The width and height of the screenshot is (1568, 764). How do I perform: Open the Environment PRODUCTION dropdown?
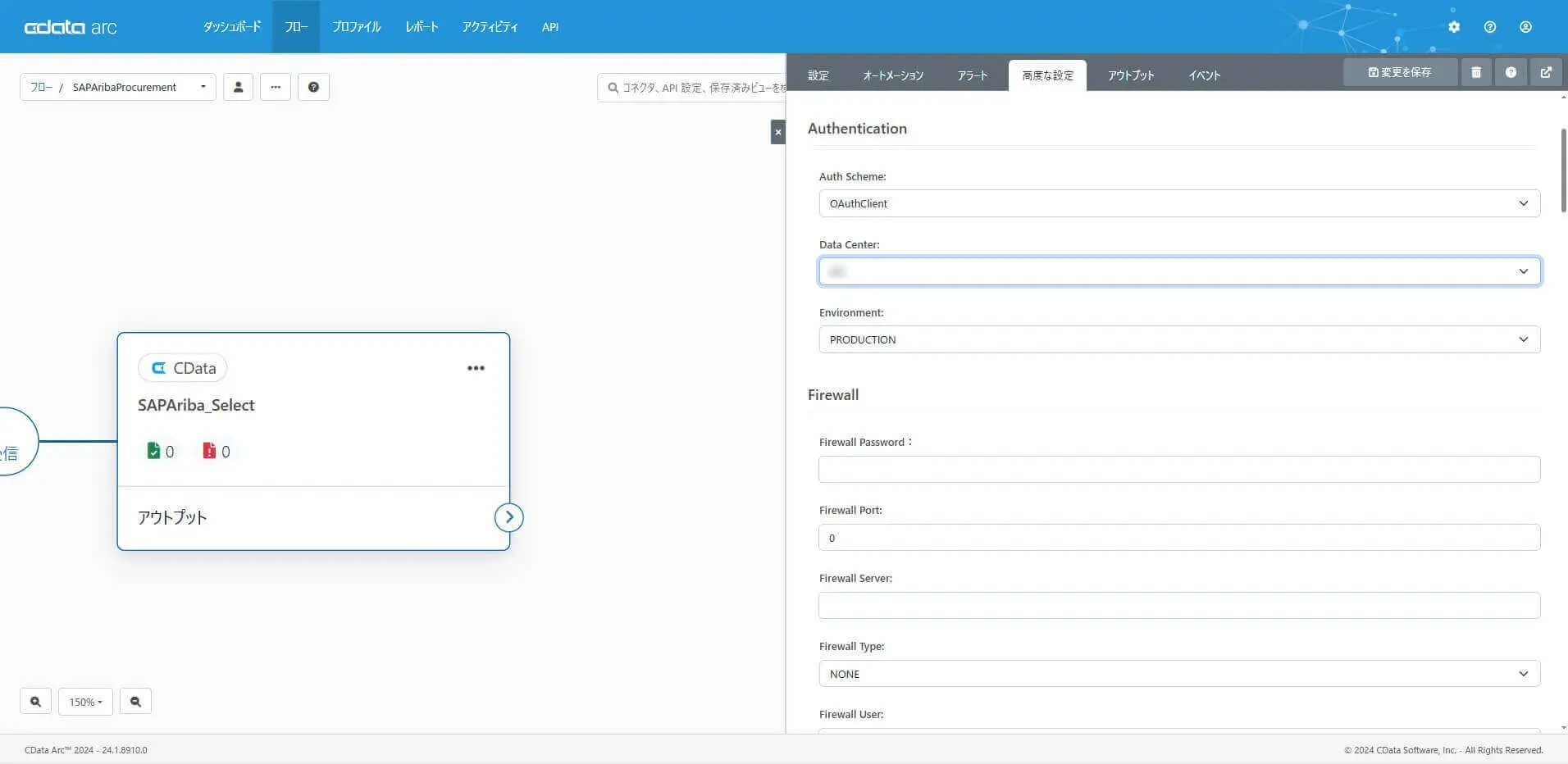pos(1179,339)
